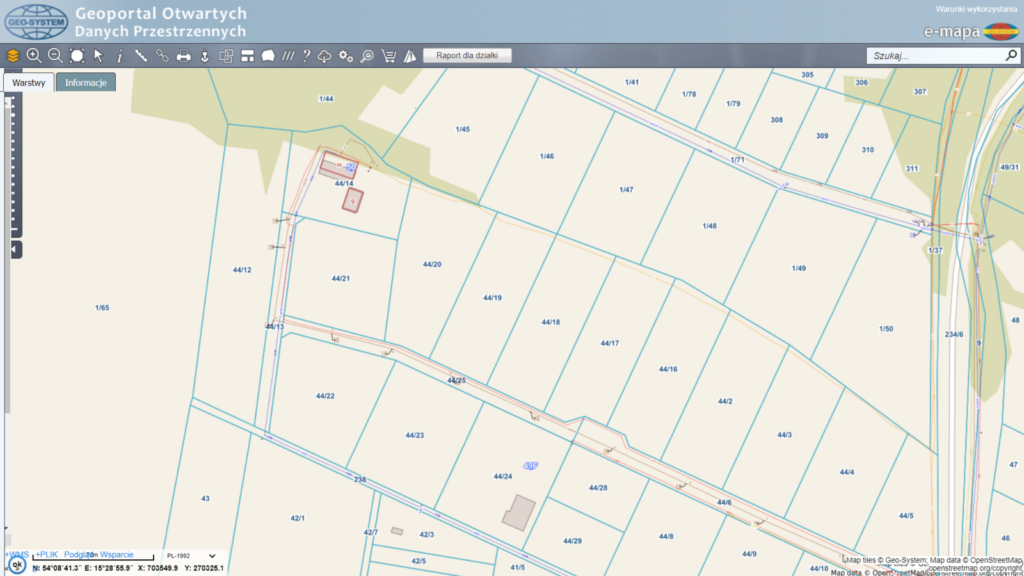
Task: Open the shopping cart icon
Action: [x=389, y=56]
